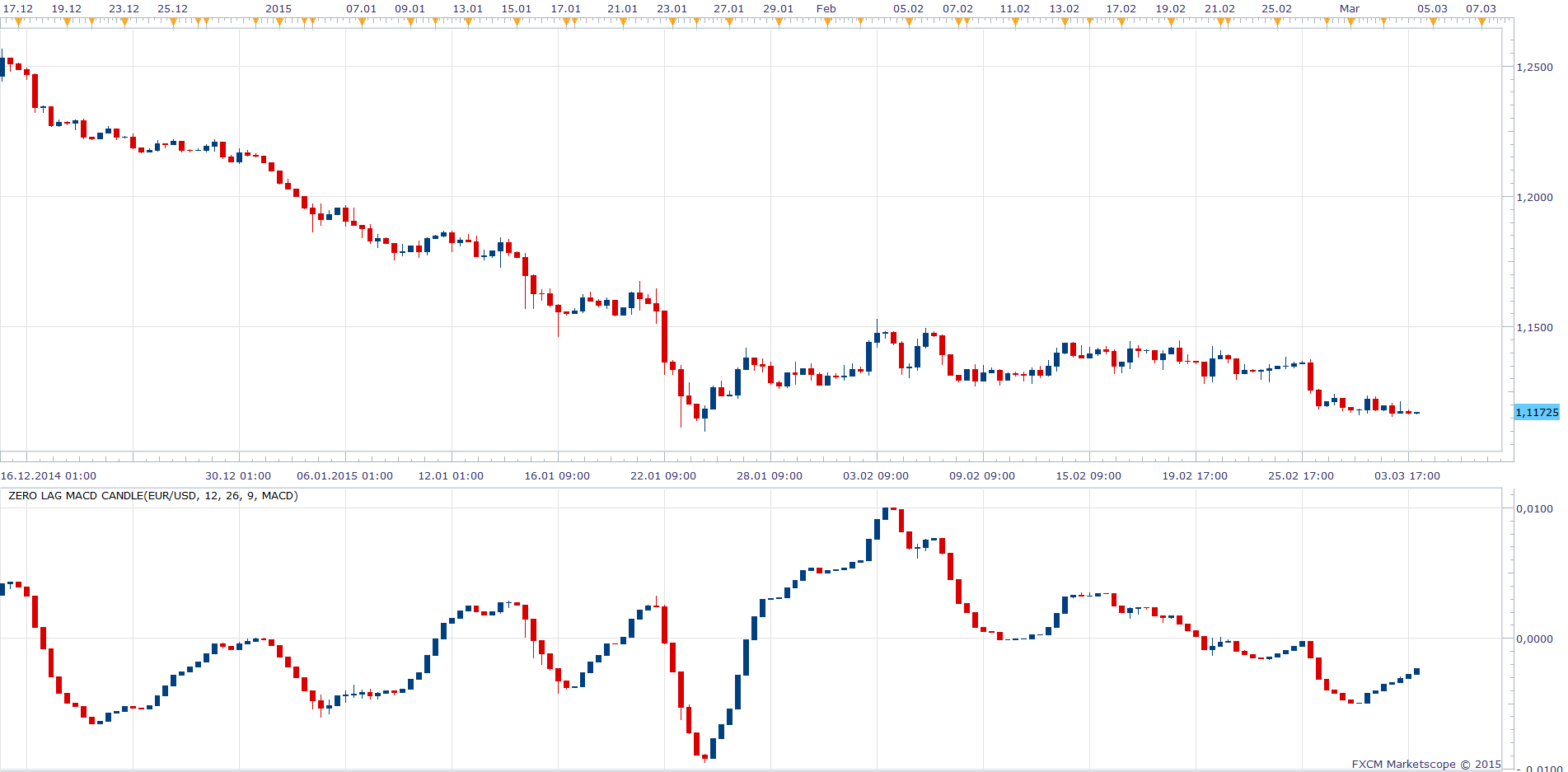Click the orange marker below the 17.12 date
1568x772 pixels.
pos(18,23)
